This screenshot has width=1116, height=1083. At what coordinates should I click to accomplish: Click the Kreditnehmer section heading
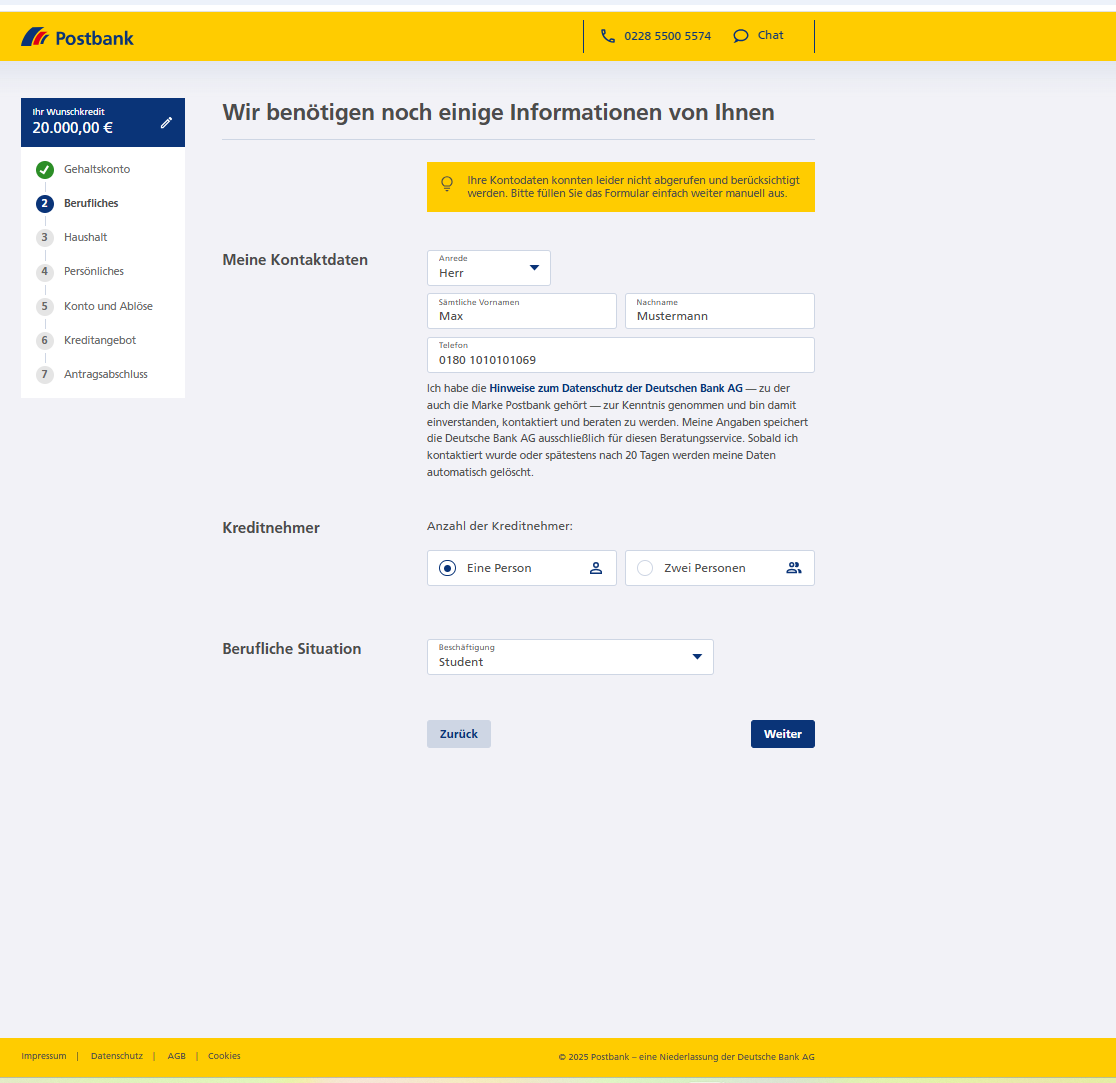point(270,528)
